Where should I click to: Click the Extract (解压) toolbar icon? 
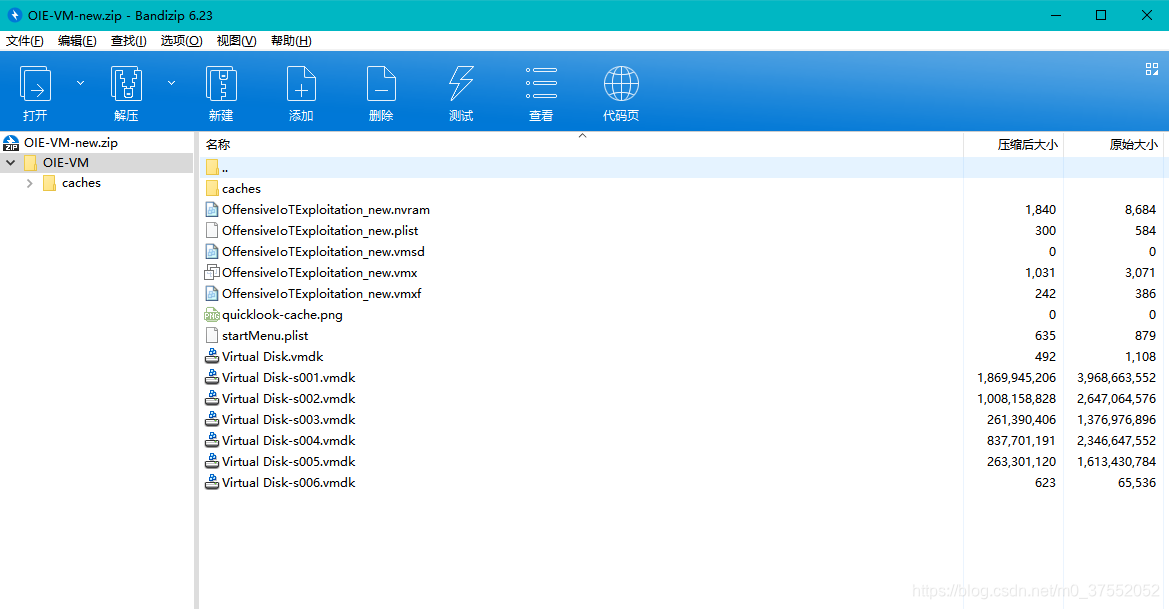(x=126, y=84)
